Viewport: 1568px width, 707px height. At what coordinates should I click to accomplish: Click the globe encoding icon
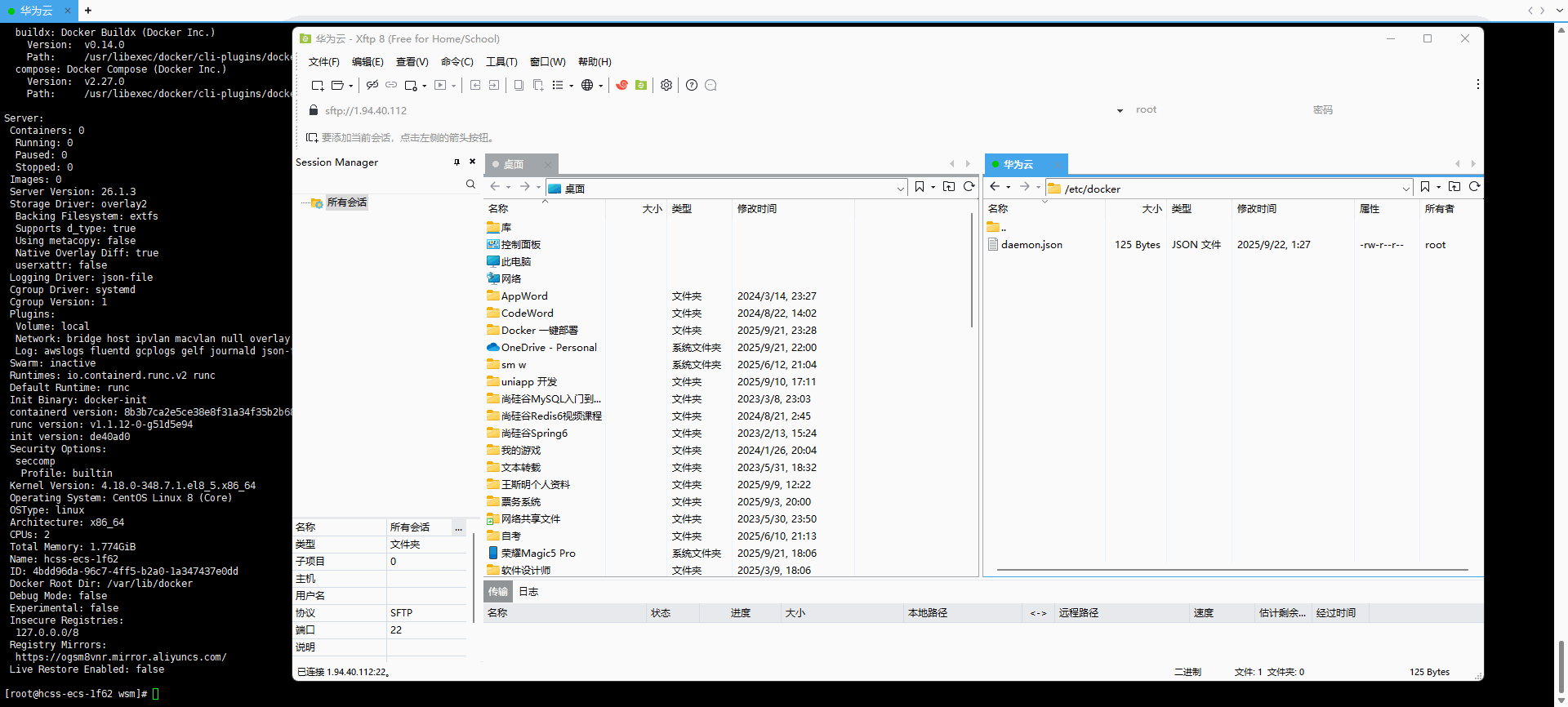click(587, 85)
